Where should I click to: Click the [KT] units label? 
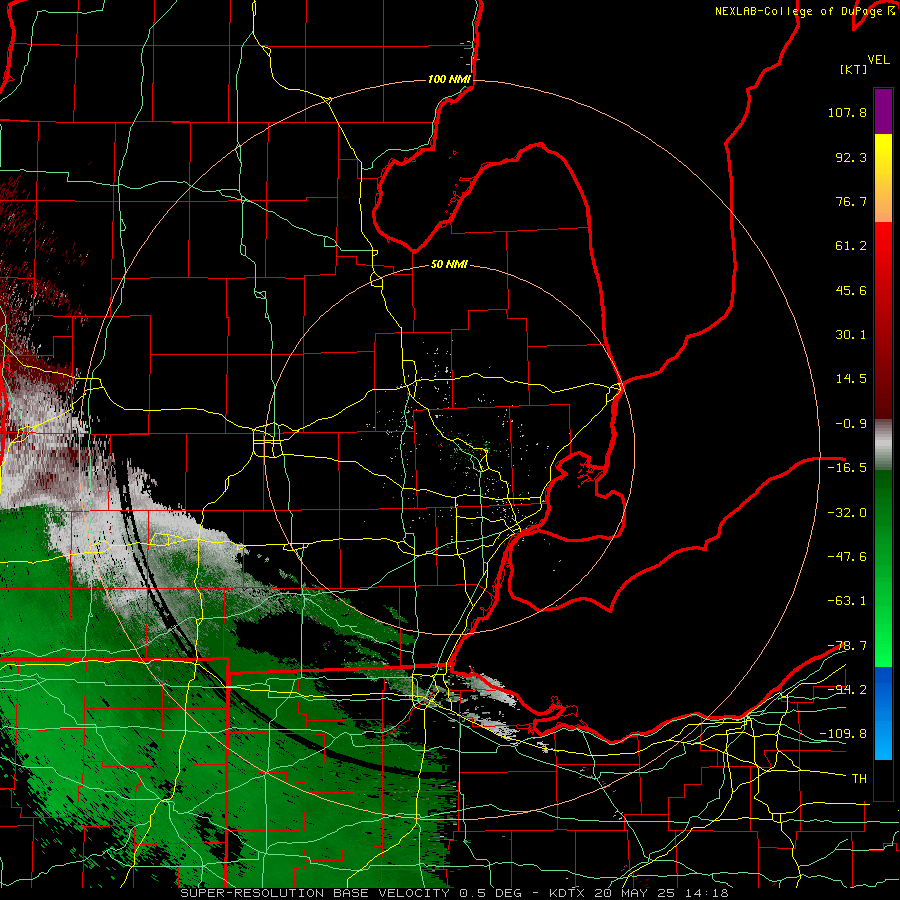pyautogui.click(x=853, y=69)
